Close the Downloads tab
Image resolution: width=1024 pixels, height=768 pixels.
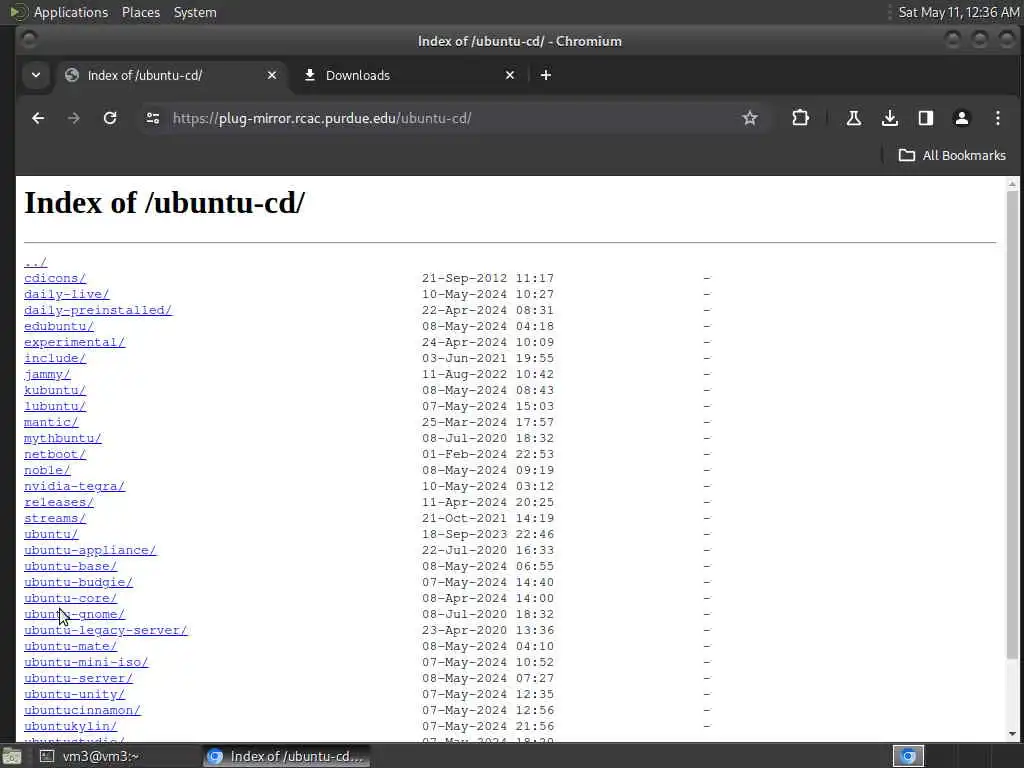coord(510,75)
